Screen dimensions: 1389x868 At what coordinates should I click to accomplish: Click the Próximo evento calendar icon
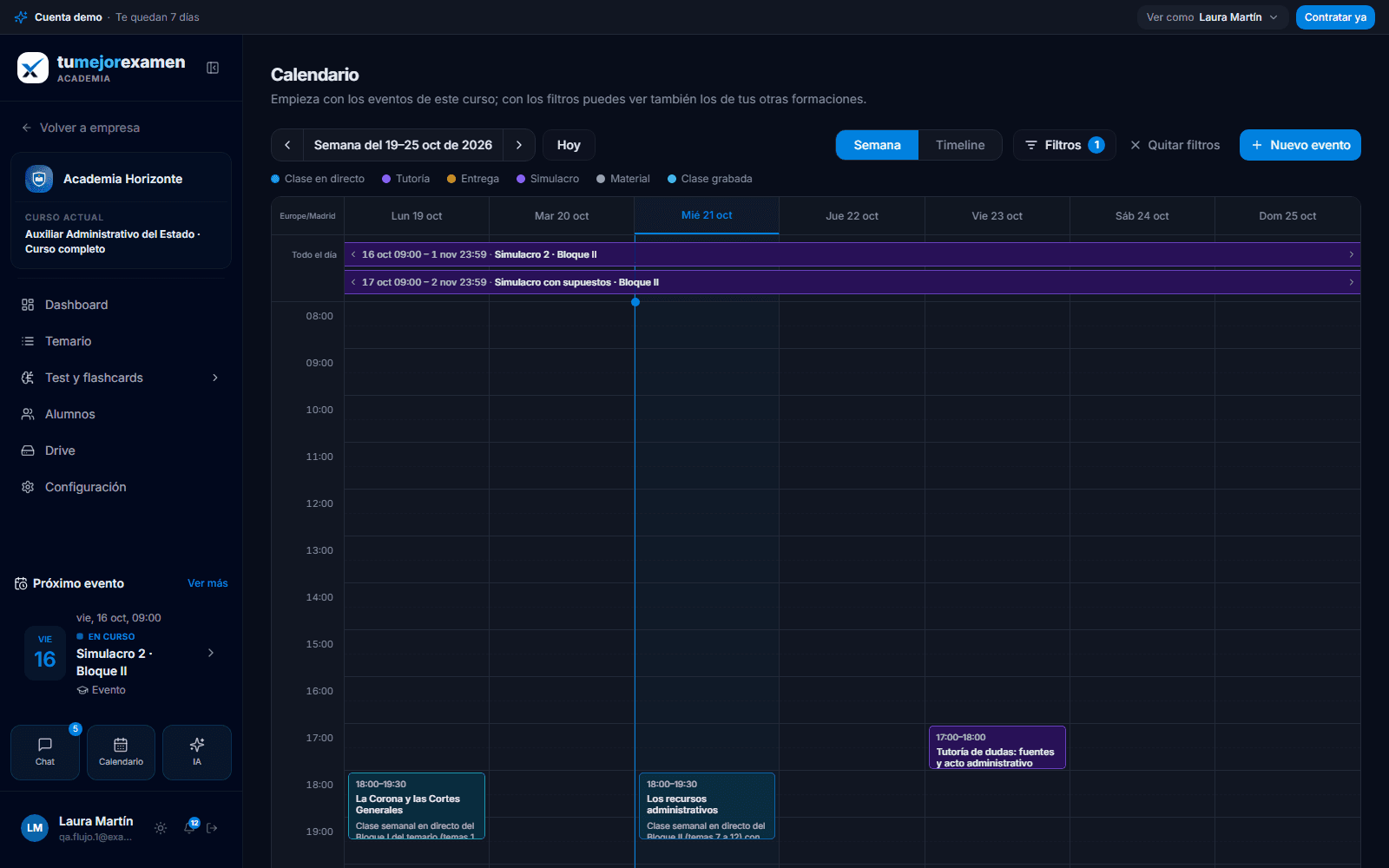tap(21, 583)
